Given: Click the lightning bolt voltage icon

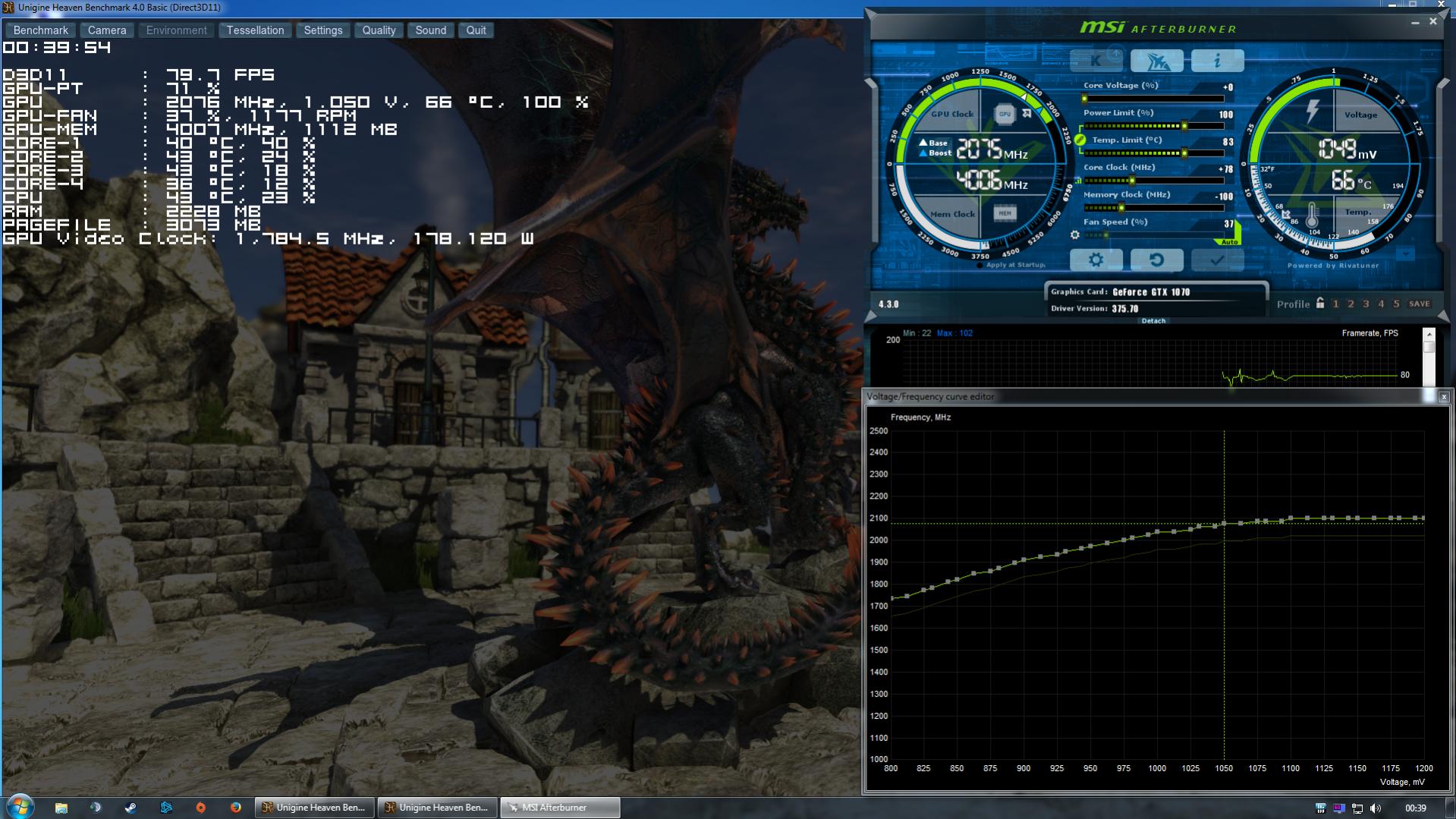Looking at the screenshot, I should [1312, 111].
